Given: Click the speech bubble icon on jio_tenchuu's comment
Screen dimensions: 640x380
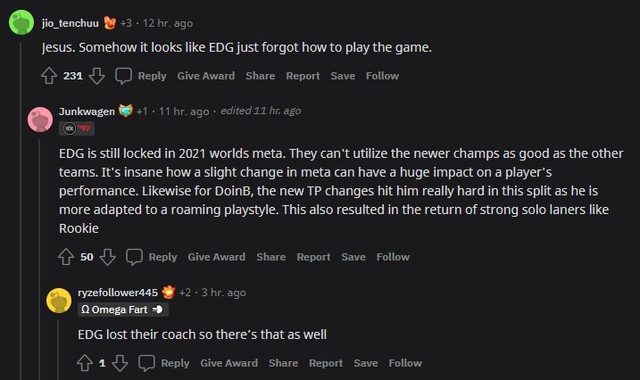Looking at the screenshot, I should [124, 76].
